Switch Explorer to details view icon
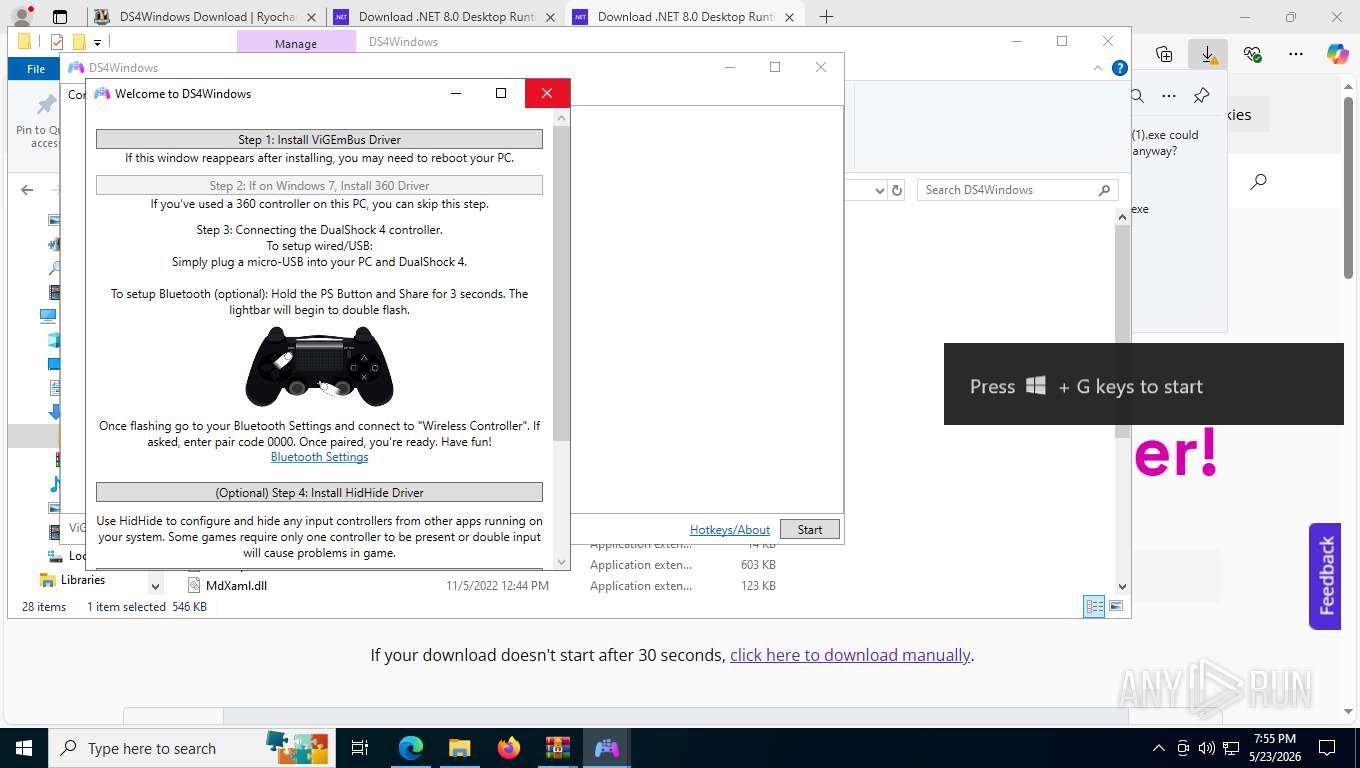 (1095, 607)
